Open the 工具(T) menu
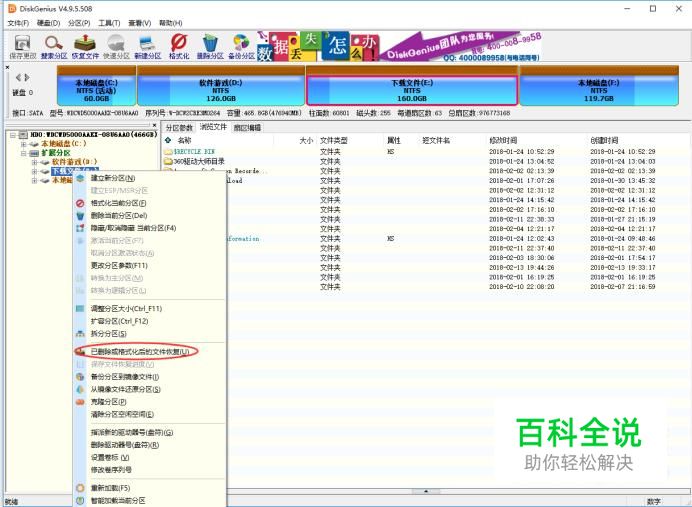This screenshot has width=692, height=507. point(109,23)
